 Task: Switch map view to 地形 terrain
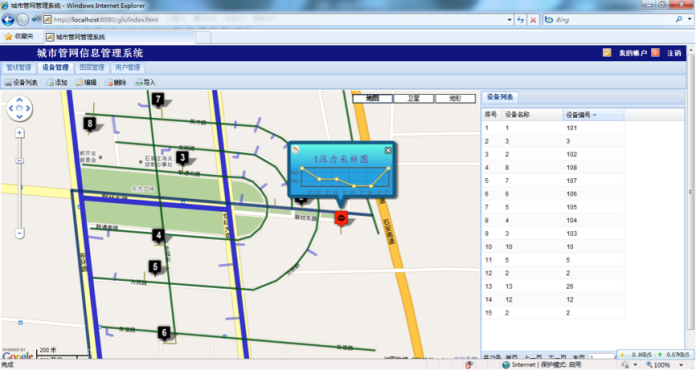click(x=455, y=98)
